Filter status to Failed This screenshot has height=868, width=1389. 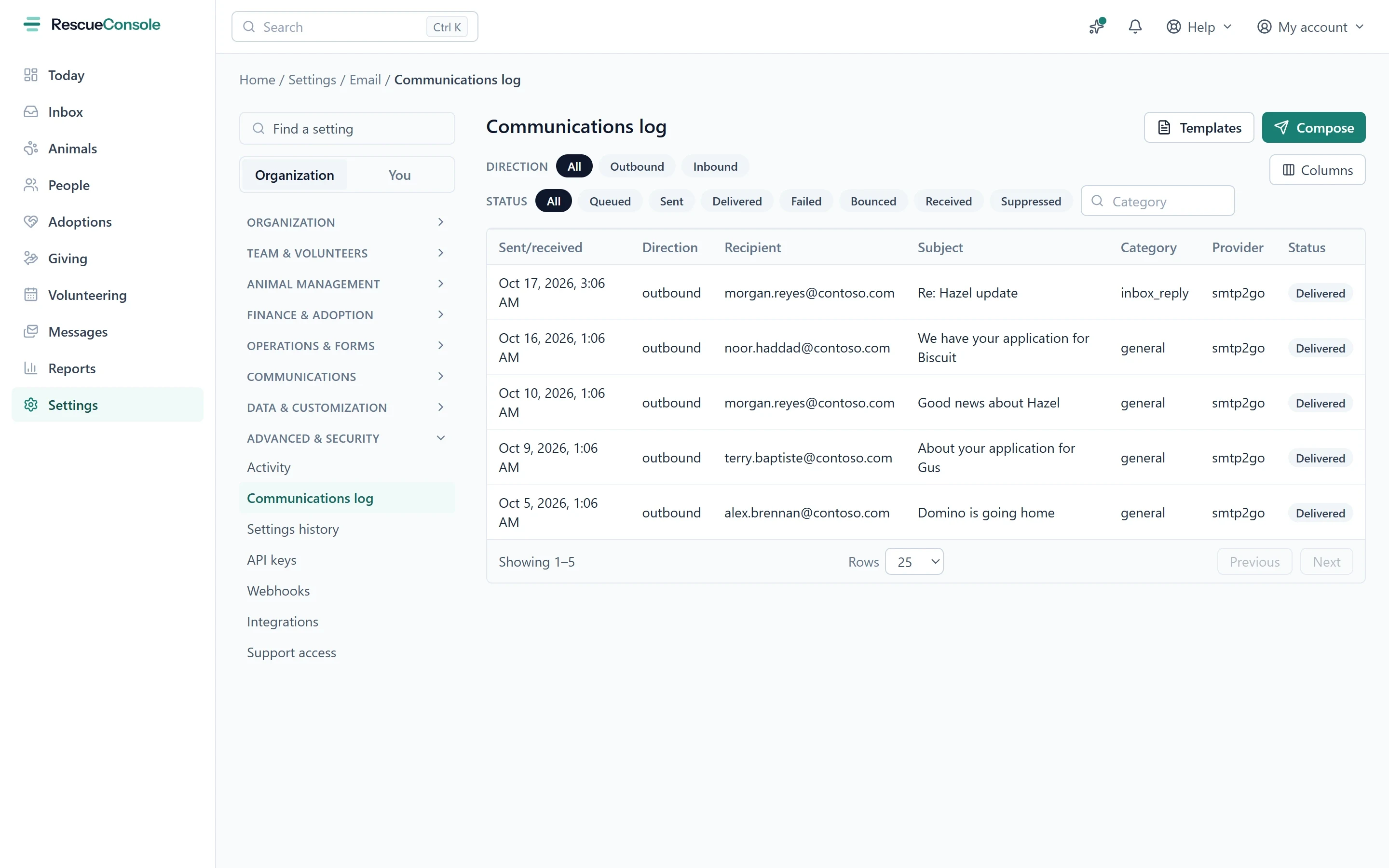click(806, 201)
